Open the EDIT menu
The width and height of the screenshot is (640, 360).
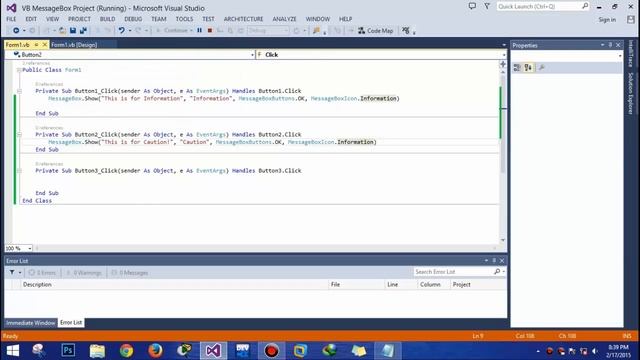tap(31, 19)
